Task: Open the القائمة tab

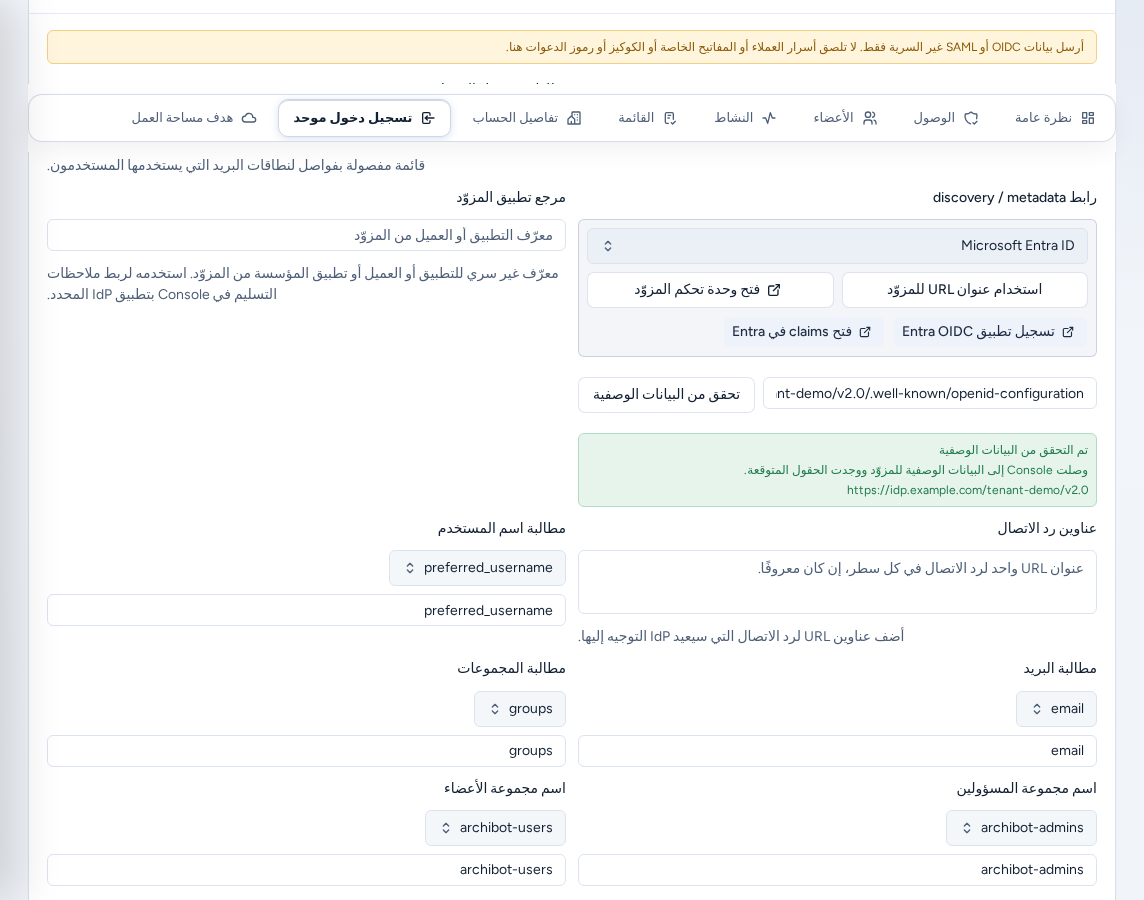Action: click(647, 118)
